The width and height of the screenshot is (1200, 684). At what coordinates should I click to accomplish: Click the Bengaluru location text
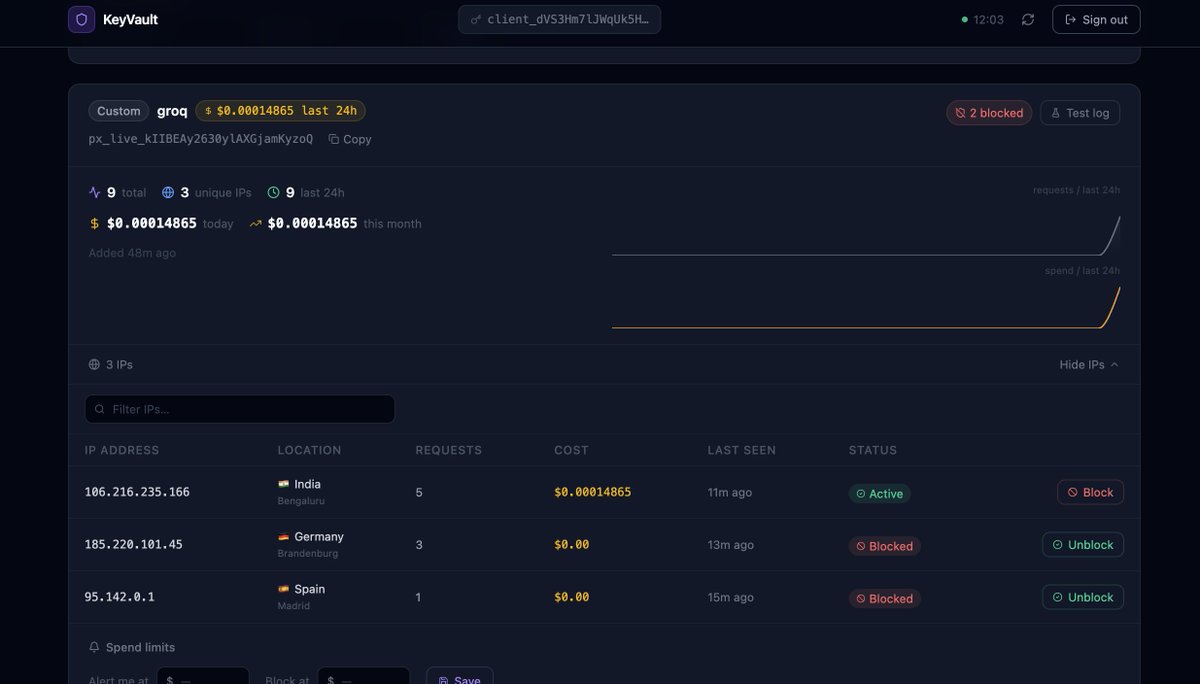click(x=301, y=501)
